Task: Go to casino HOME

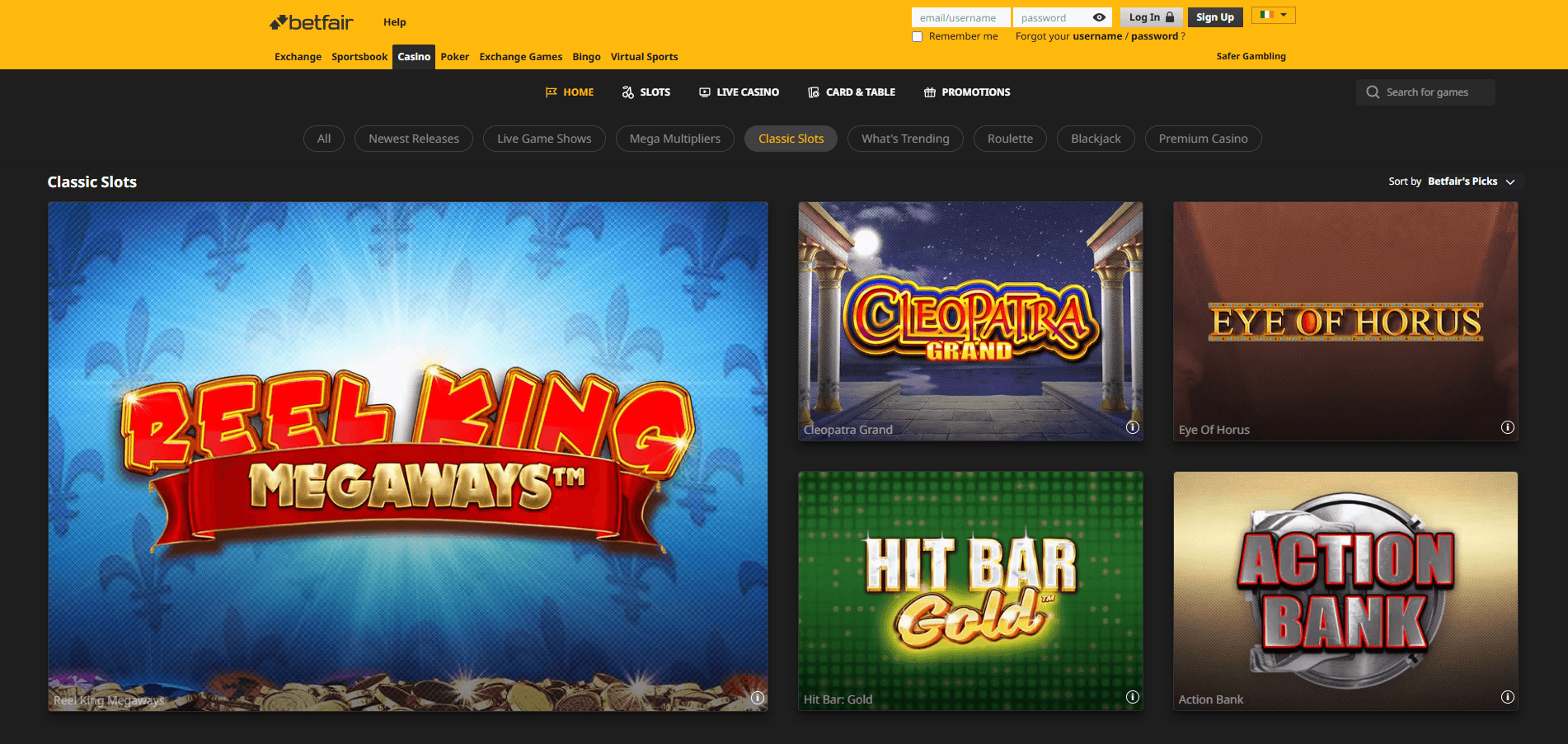Action: click(x=570, y=92)
